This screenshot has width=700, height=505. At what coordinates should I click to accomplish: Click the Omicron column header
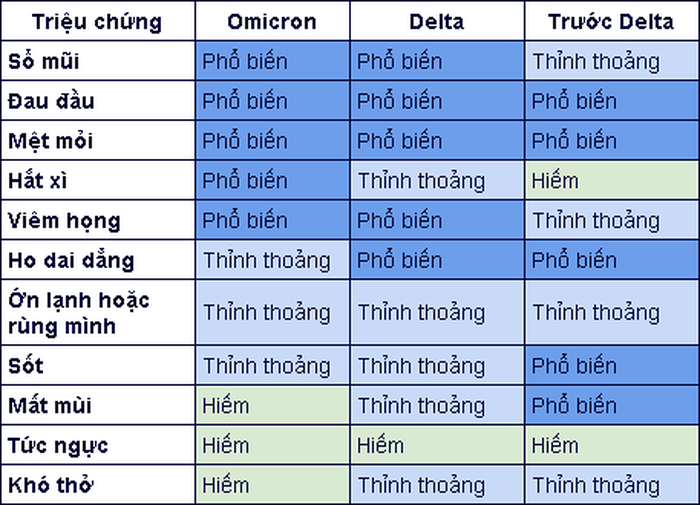click(x=271, y=22)
